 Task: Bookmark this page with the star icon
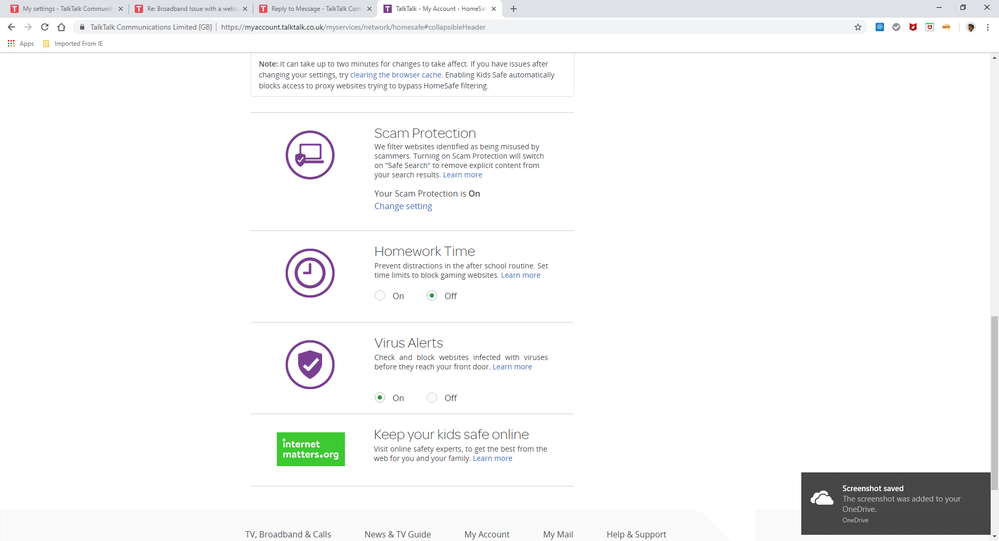[x=858, y=27]
